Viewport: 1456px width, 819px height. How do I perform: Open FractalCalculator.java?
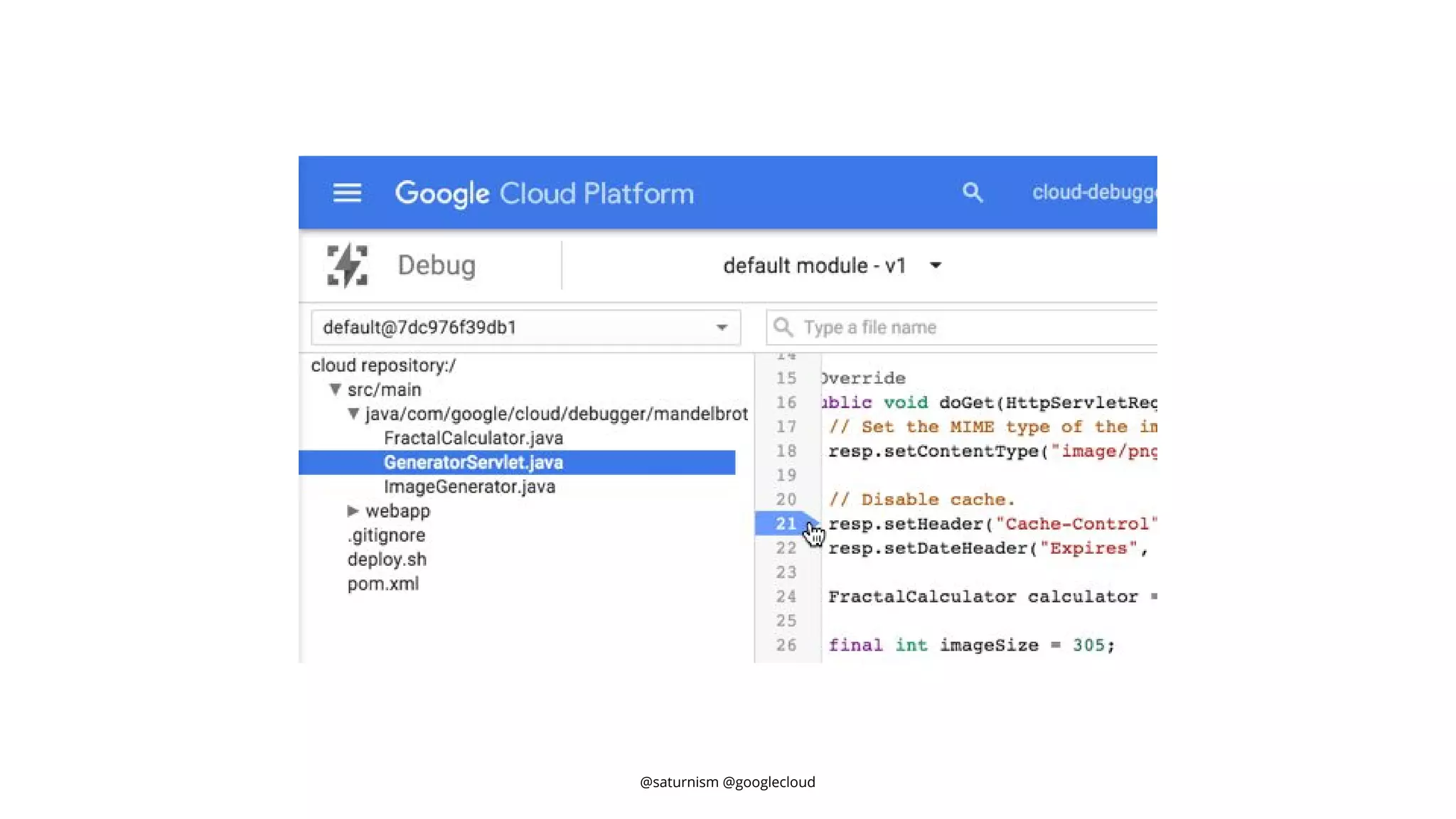tap(473, 438)
